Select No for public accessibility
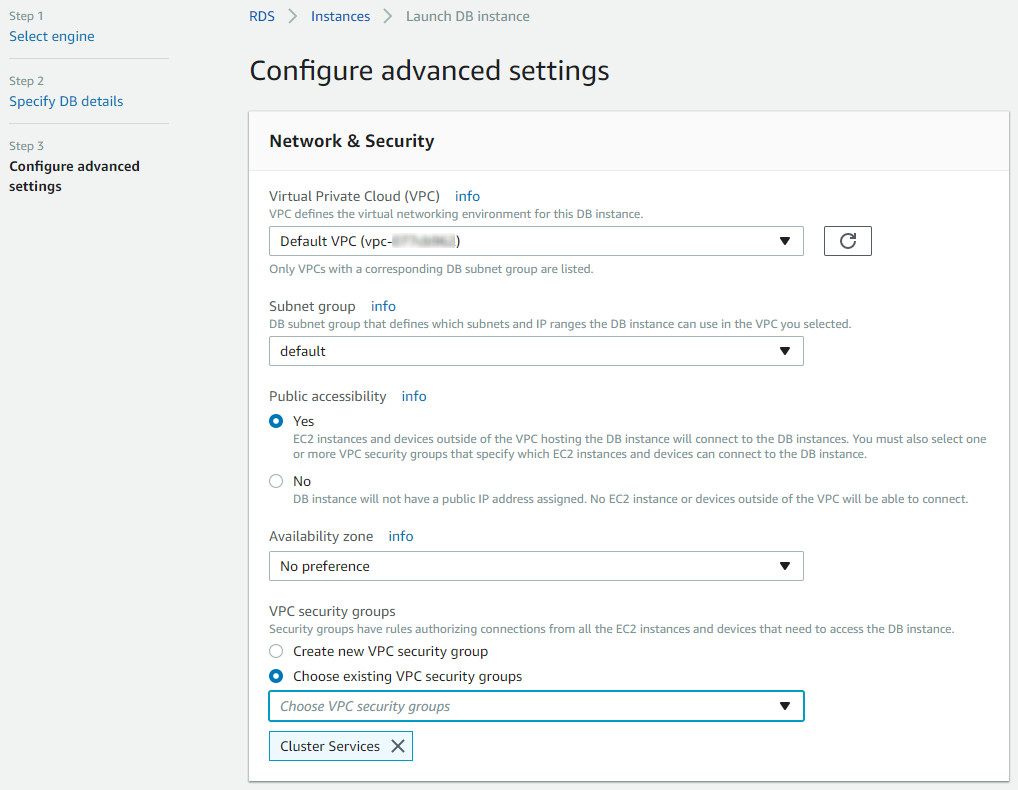 tap(277, 482)
